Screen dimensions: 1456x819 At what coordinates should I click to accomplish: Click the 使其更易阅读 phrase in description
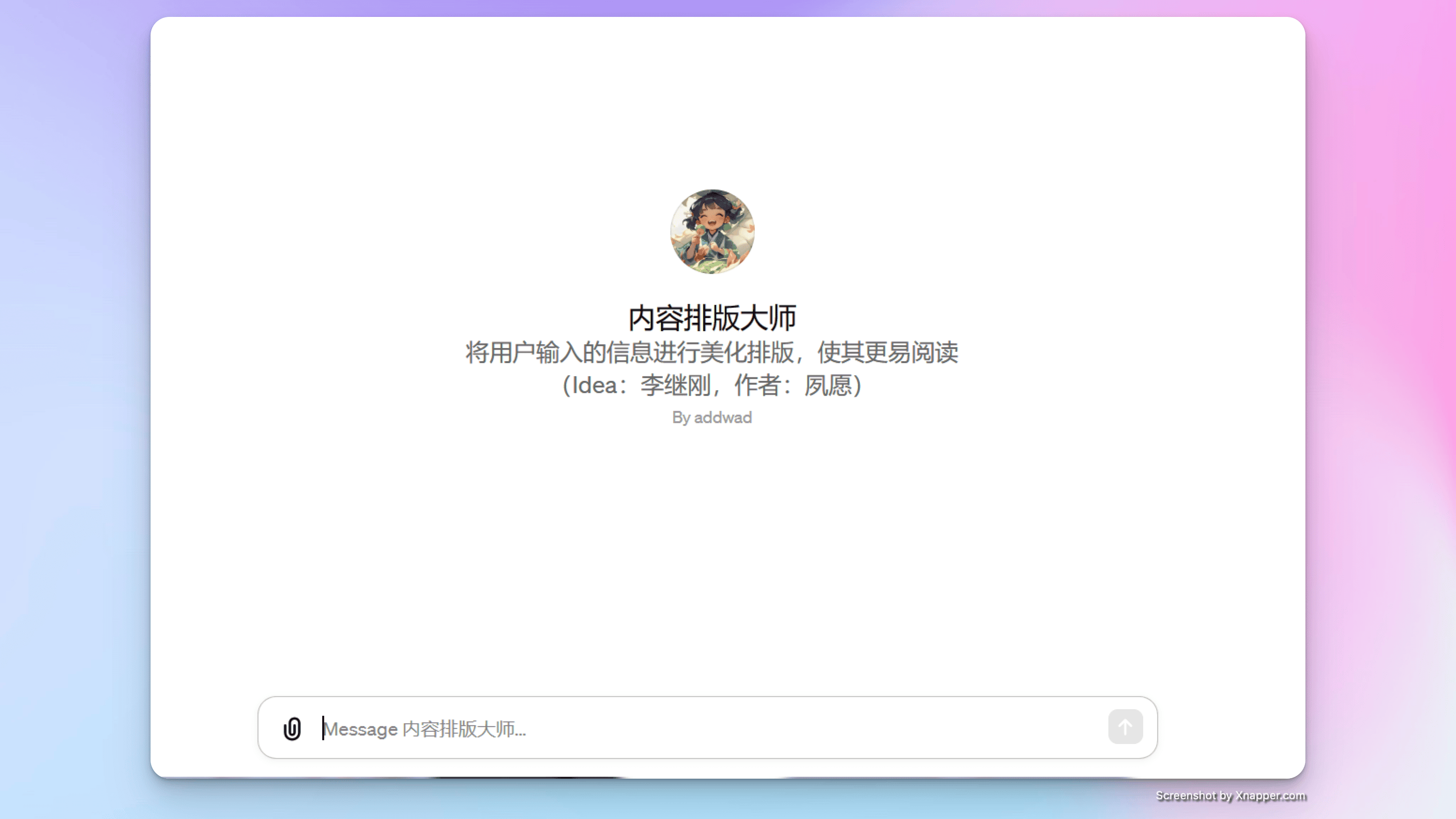(887, 352)
